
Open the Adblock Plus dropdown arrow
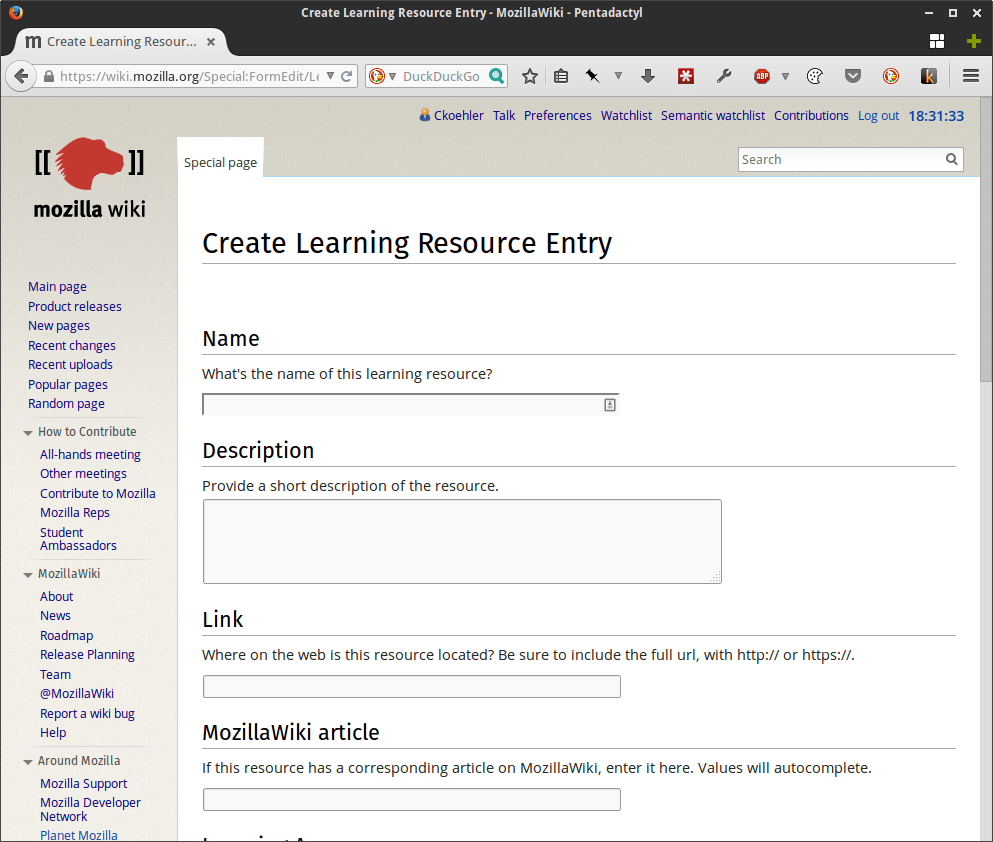click(x=785, y=77)
